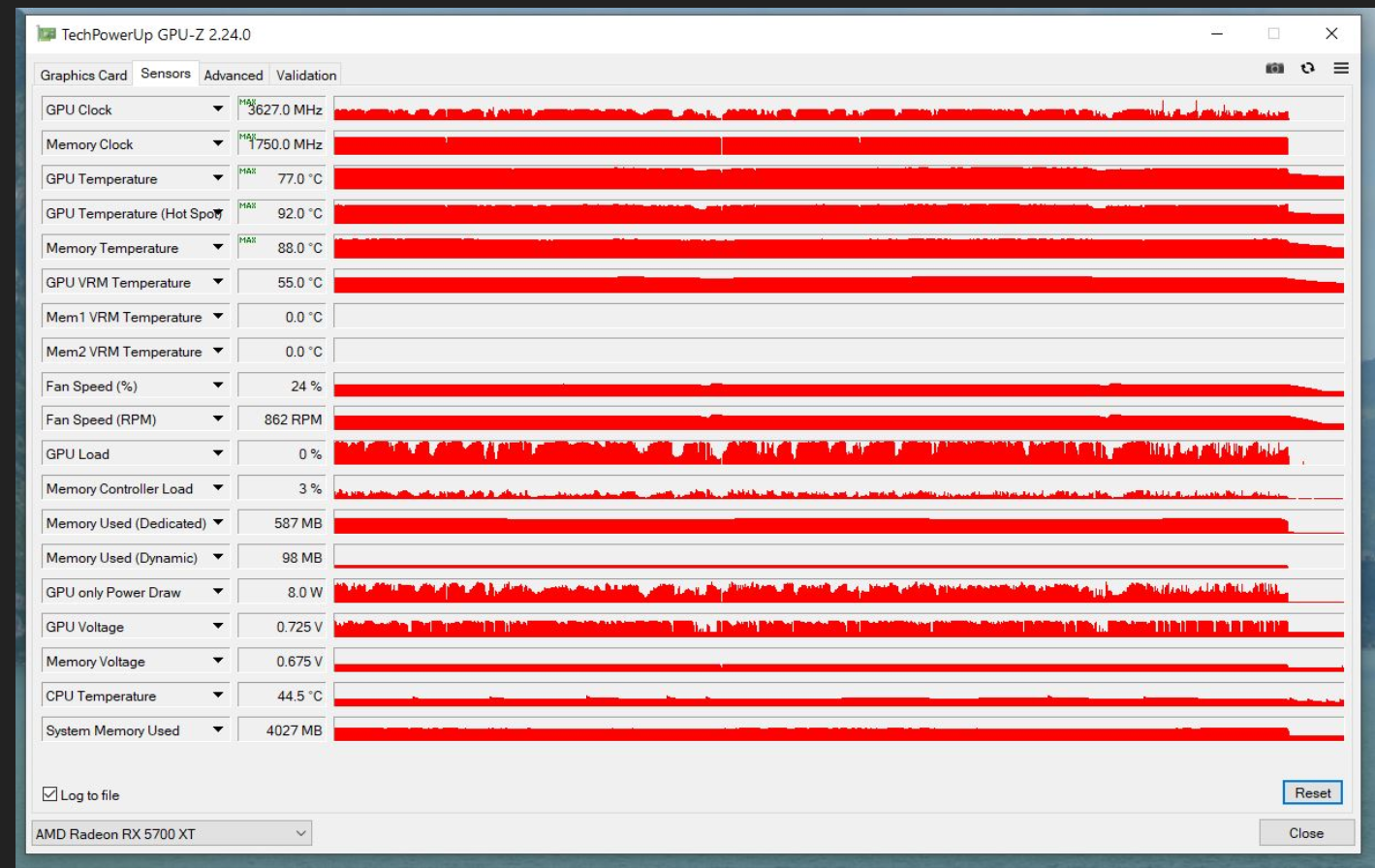Image resolution: width=1375 pixels, height=868 pixels.
Task: Expand the GPU Temperature dropdown arrow
Action: coord(218,178)
